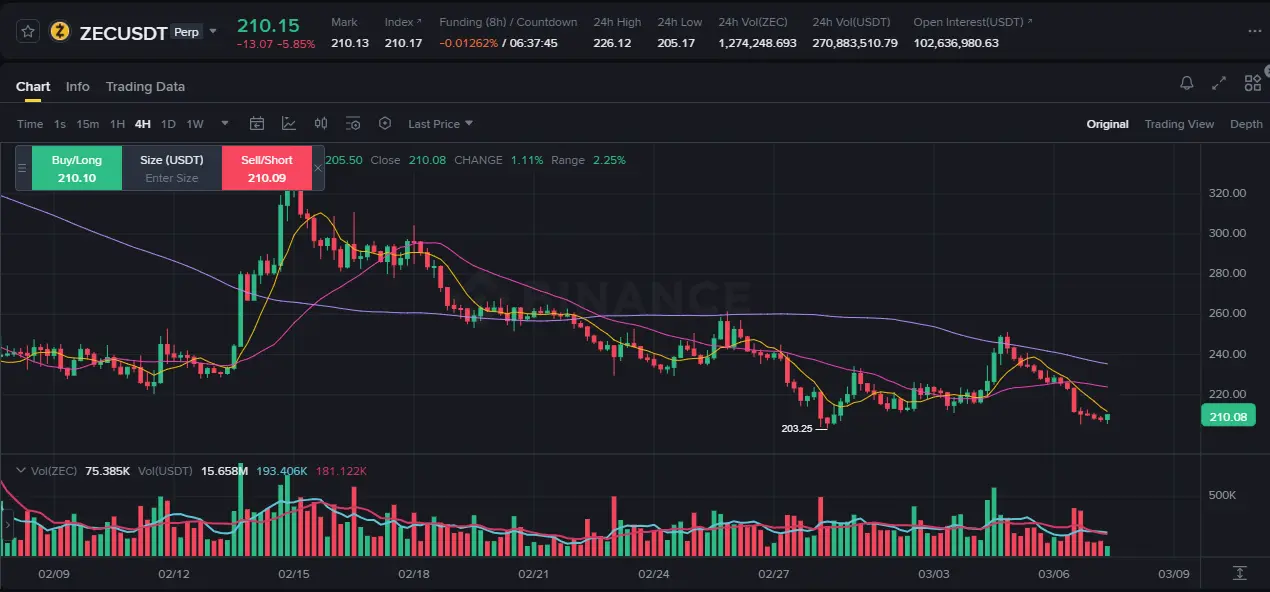The image size is (1270, 592).
Task: Click the 24h High value 226.12
Action: pyautogui.click(x=612, y=43)
